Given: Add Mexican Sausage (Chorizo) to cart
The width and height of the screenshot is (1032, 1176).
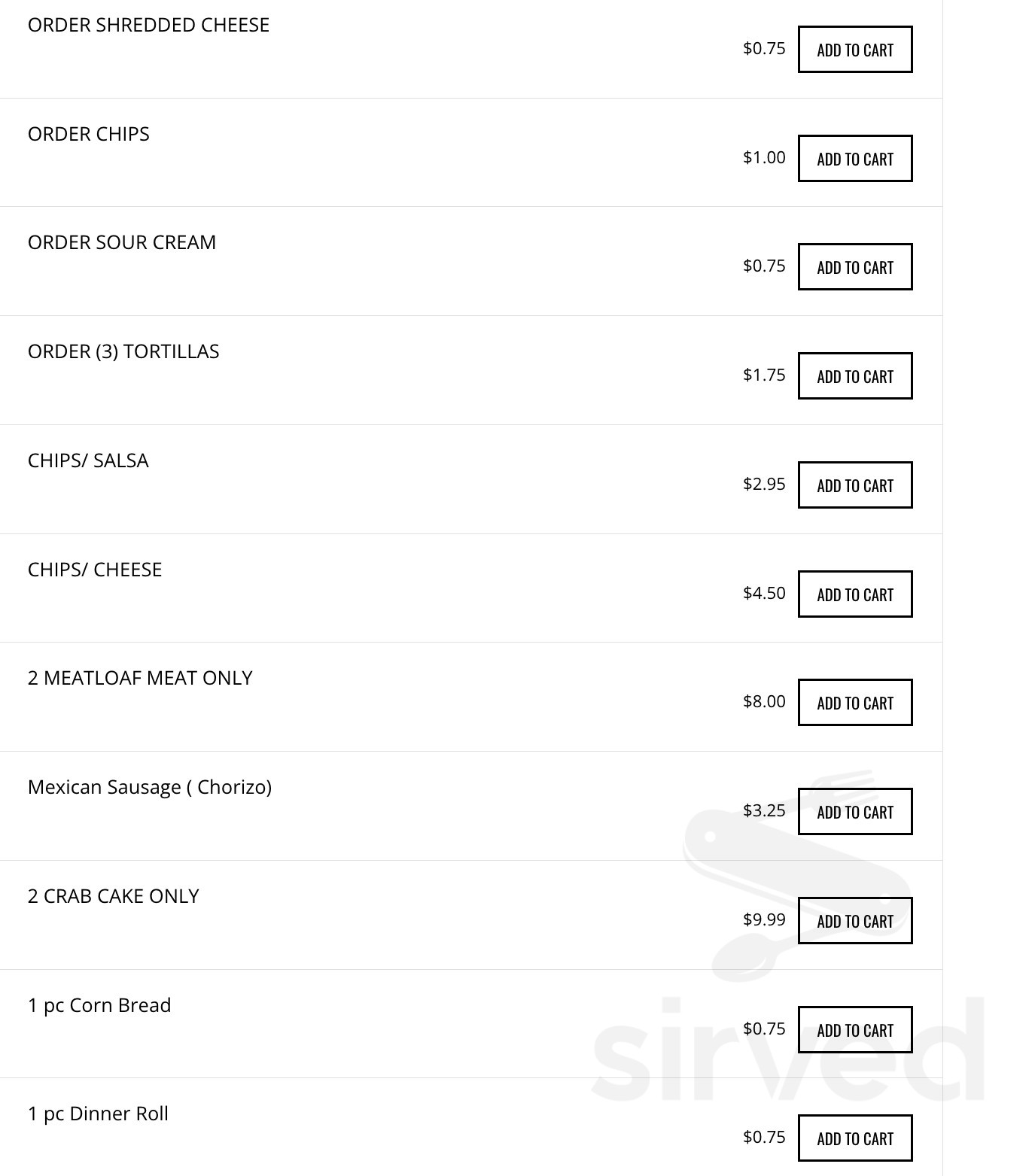Looking at the screenshot, I should tap(854, 812).
